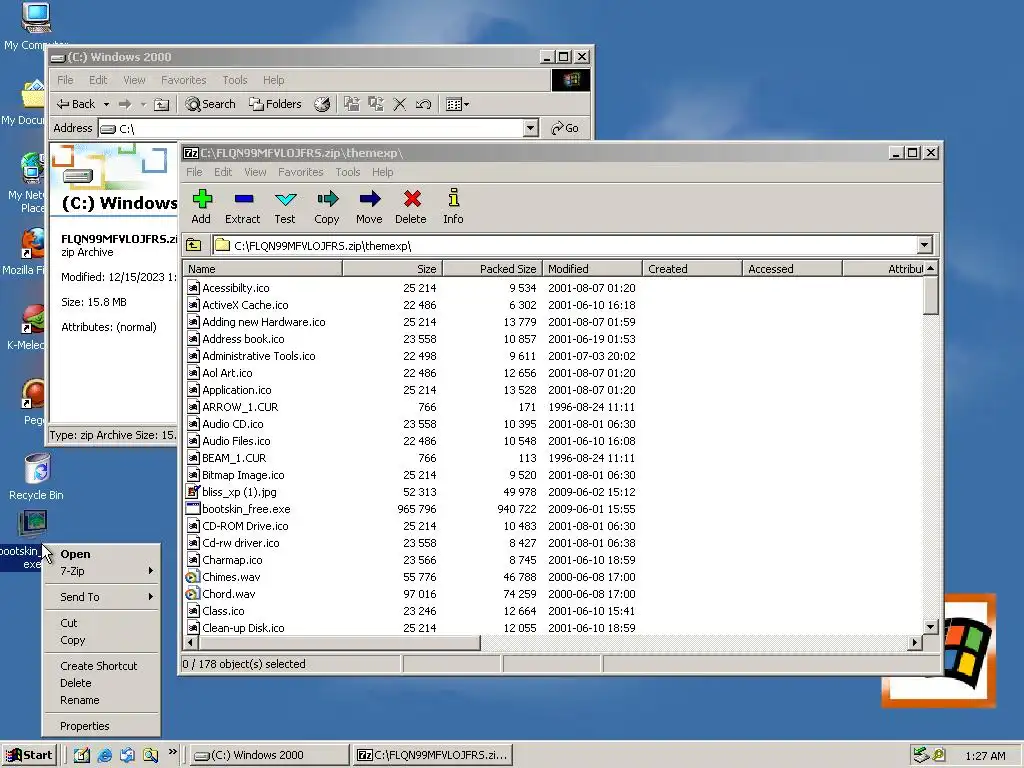Choose Create Shortcut in context menu
This screenshot has height=768, width=1024.
click(101, 666)
